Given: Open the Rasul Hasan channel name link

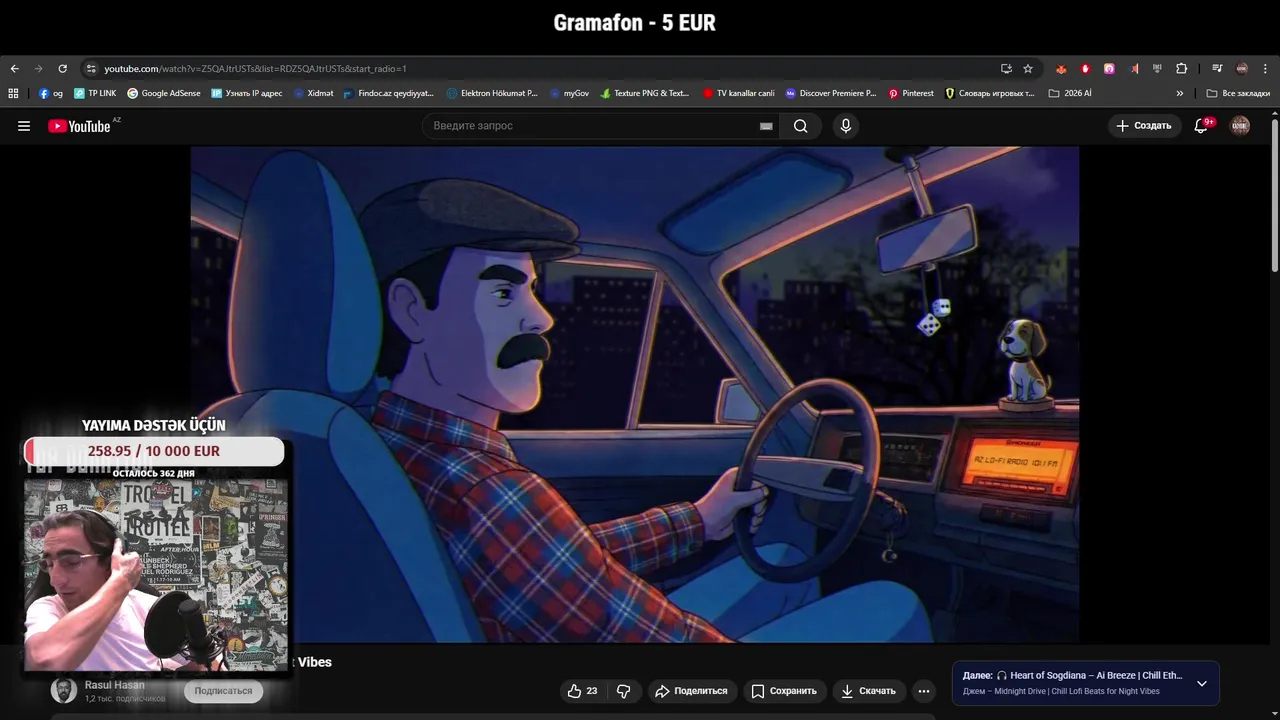Looking at the screenshot, I should click(114, 685).
